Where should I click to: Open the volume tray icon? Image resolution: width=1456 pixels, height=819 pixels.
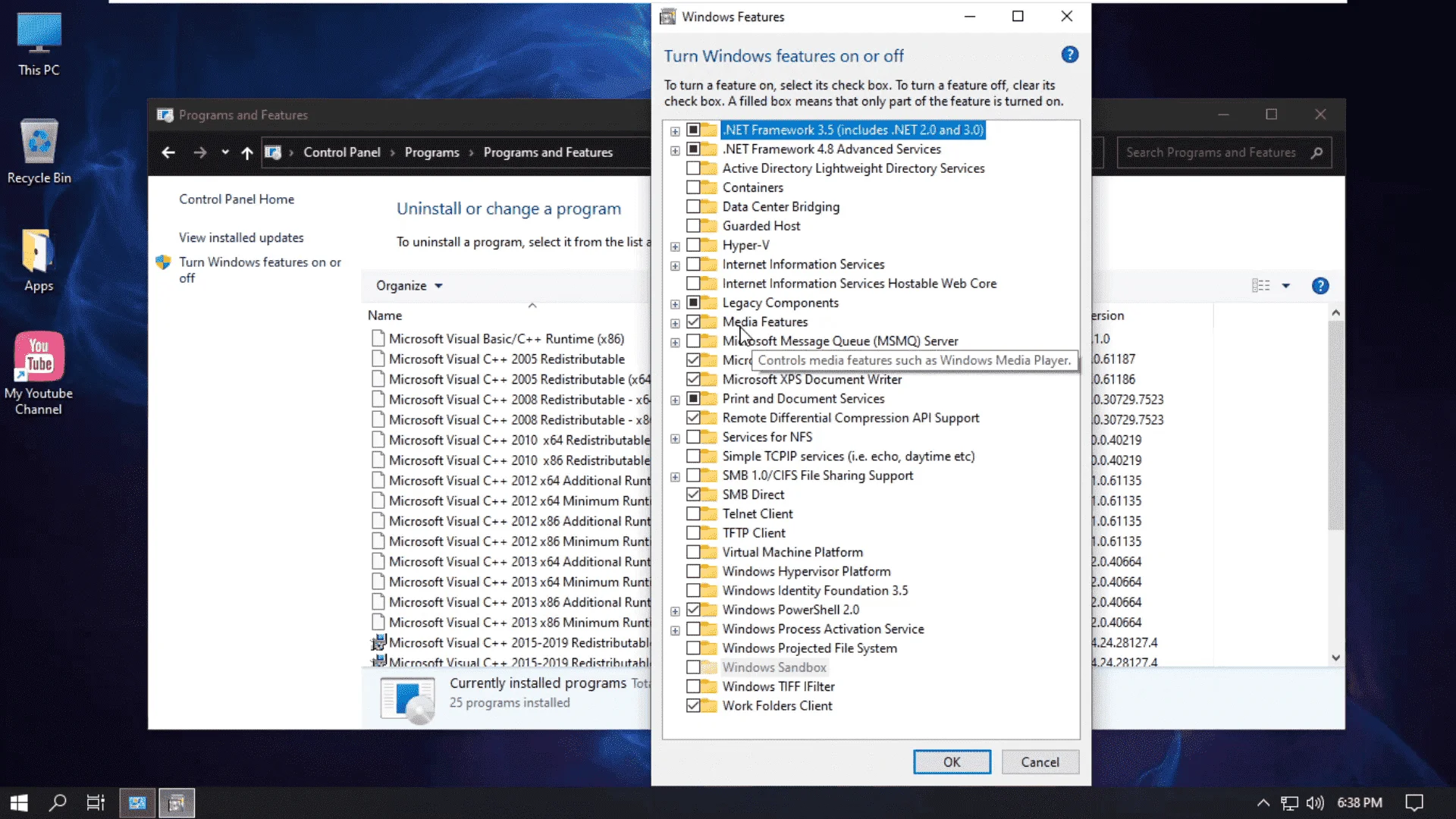1315,803
